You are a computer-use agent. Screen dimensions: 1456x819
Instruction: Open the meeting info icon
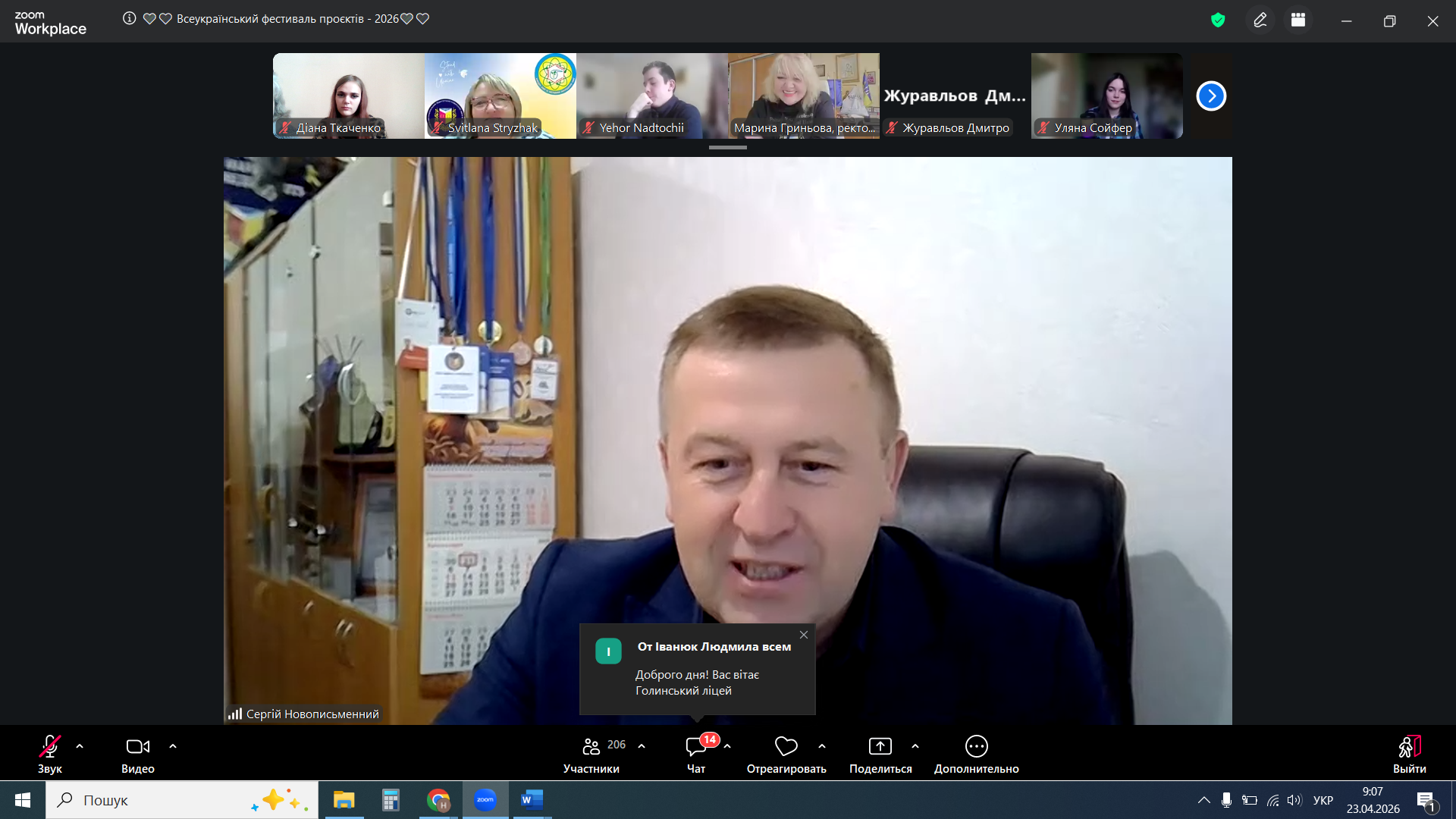(130, 18)
